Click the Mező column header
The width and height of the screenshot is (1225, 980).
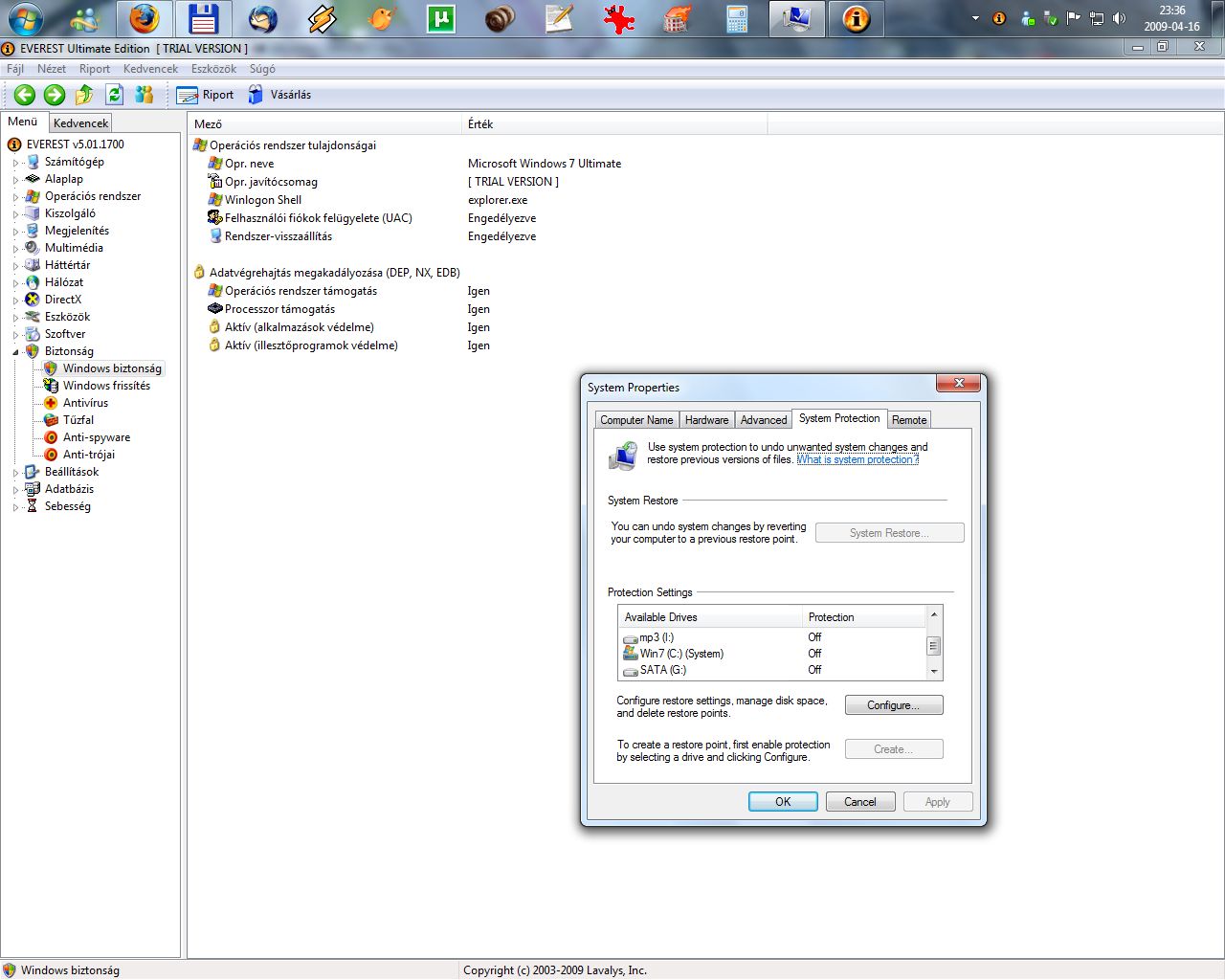[324, 124]
